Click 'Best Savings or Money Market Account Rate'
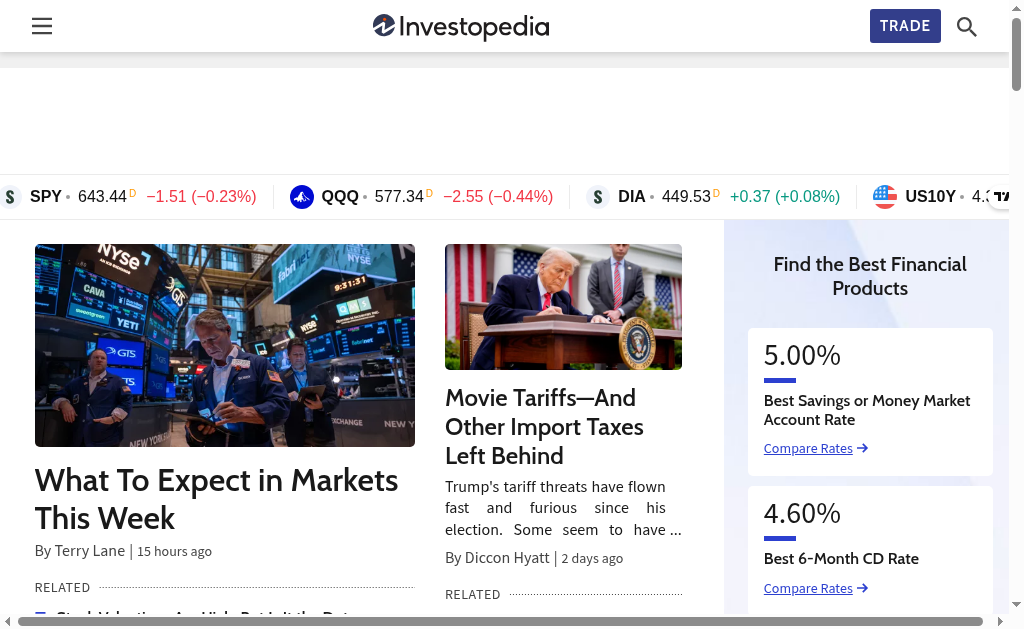This screenshot has width=1024, height=629. click(867, 410)
